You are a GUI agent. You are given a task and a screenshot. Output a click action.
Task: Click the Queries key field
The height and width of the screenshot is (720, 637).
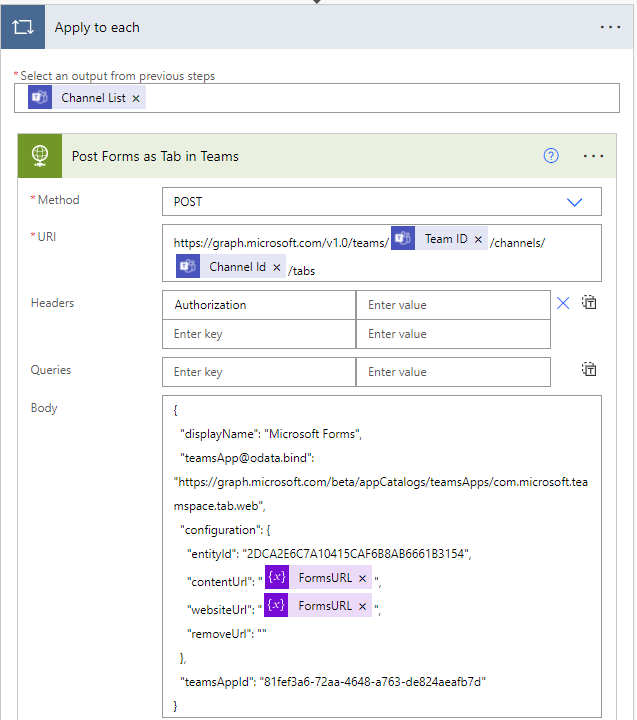tap(258, 372)
